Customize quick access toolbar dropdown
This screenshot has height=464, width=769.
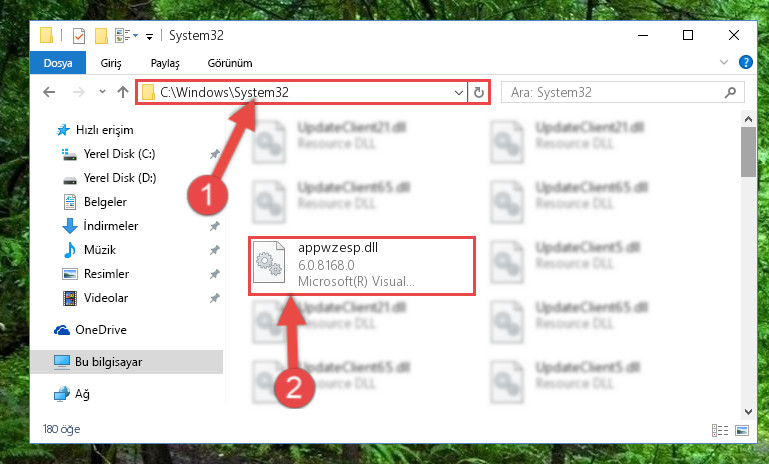click(149, 36)
